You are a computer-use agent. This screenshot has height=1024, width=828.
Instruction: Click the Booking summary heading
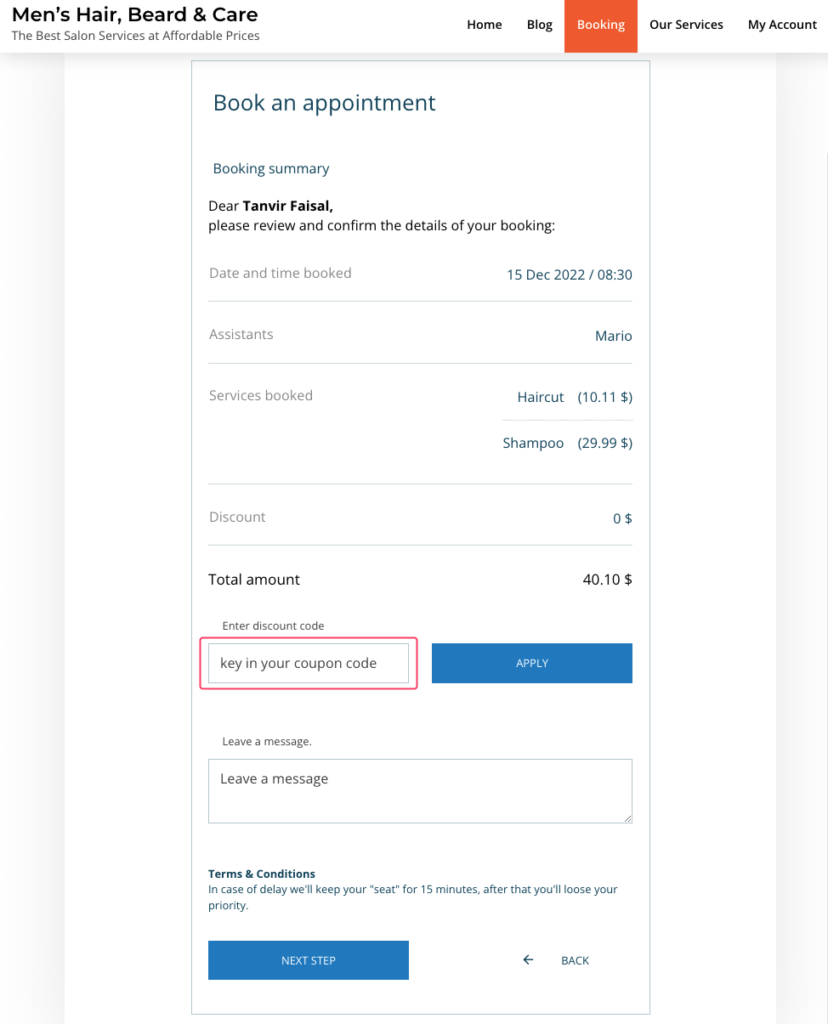tap(271, 168)
